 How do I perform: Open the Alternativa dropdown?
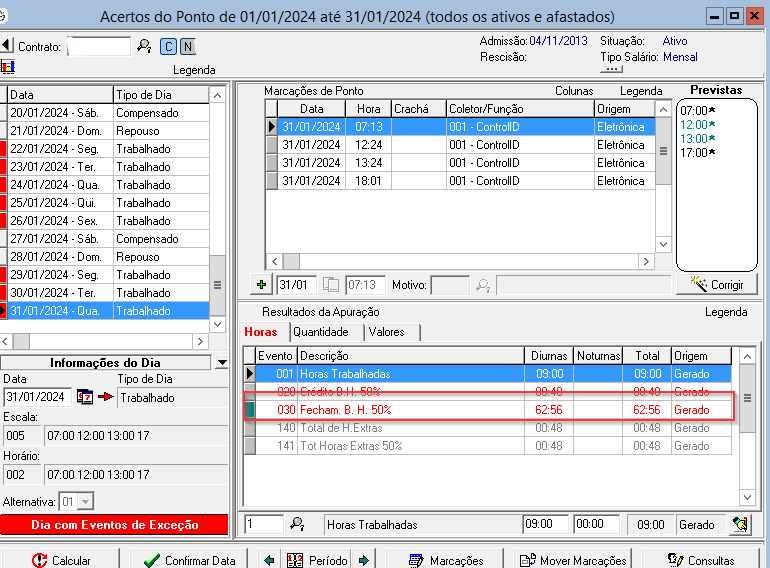coord(85,501)
